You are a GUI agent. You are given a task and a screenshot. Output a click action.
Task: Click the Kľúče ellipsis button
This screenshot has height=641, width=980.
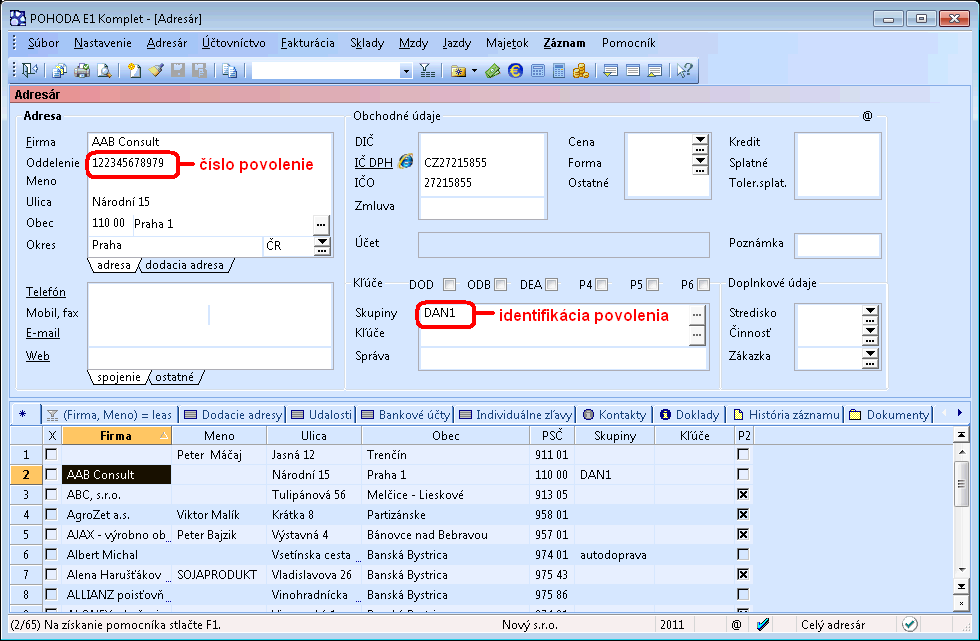(x=698, y=335)
